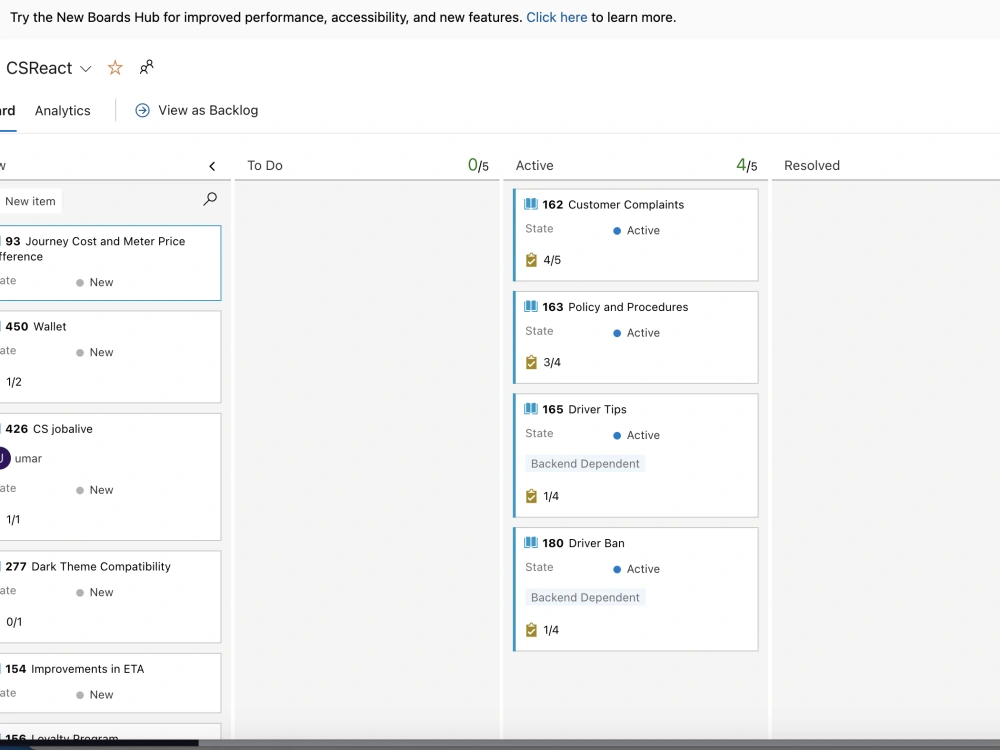The height and width of the screenshot is (750, 1000).
Task: Open Policy and Procedures card title
Action: pos(628,307)
